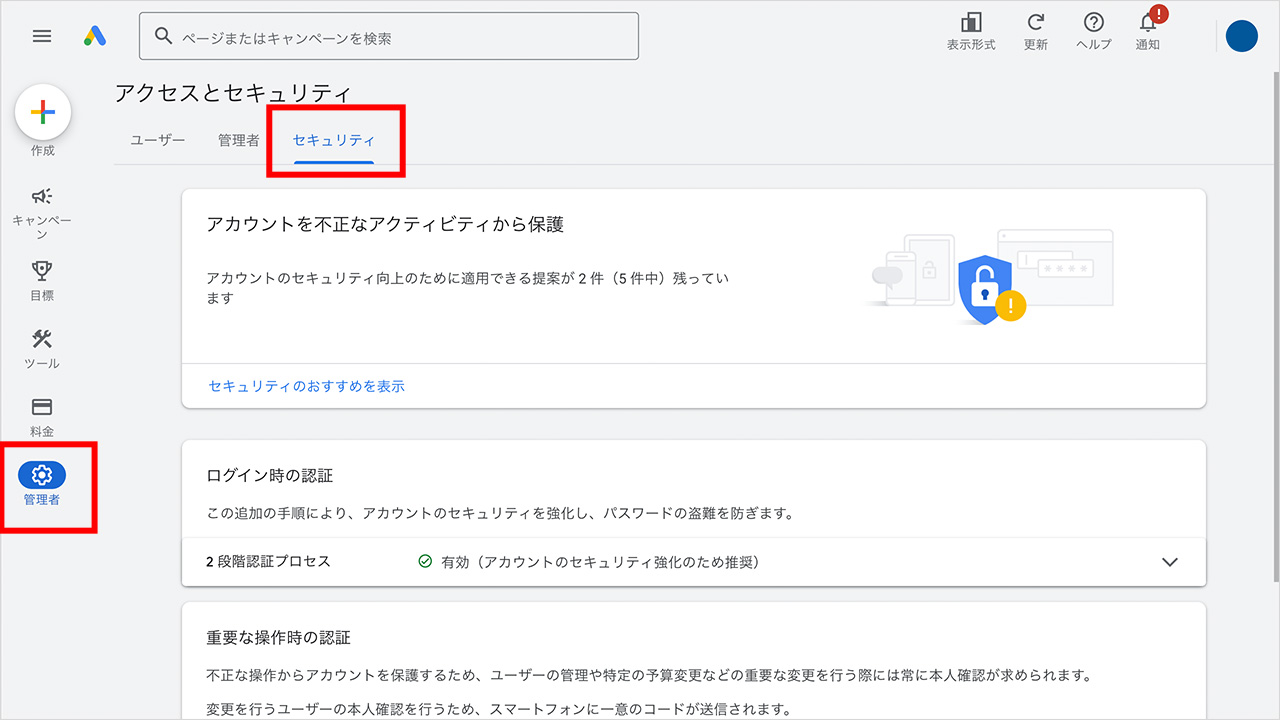Switch to the ユーザー tab
The image size is (1280, 720).
pyautogui.click(x=158, y=141)
